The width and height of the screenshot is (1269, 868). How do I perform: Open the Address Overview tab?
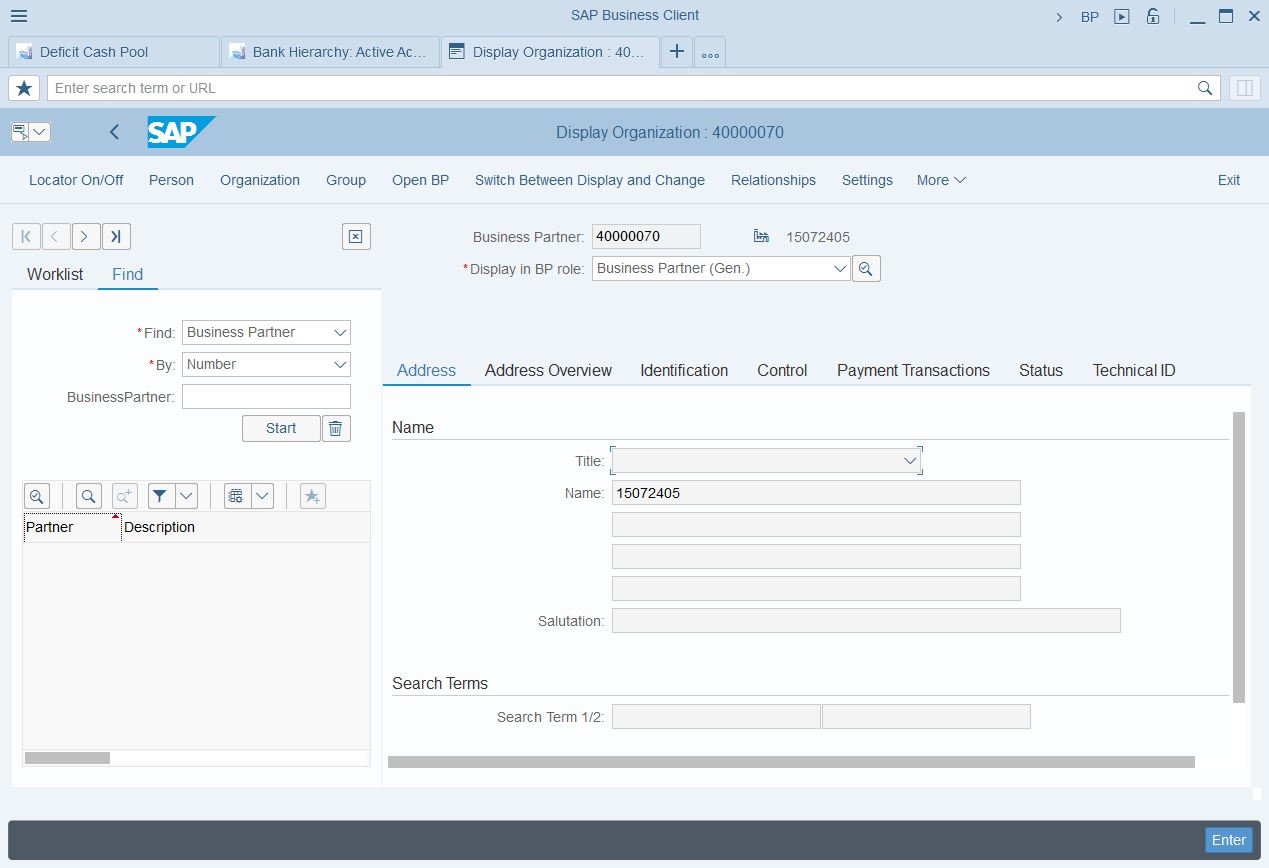coord(548,370)
